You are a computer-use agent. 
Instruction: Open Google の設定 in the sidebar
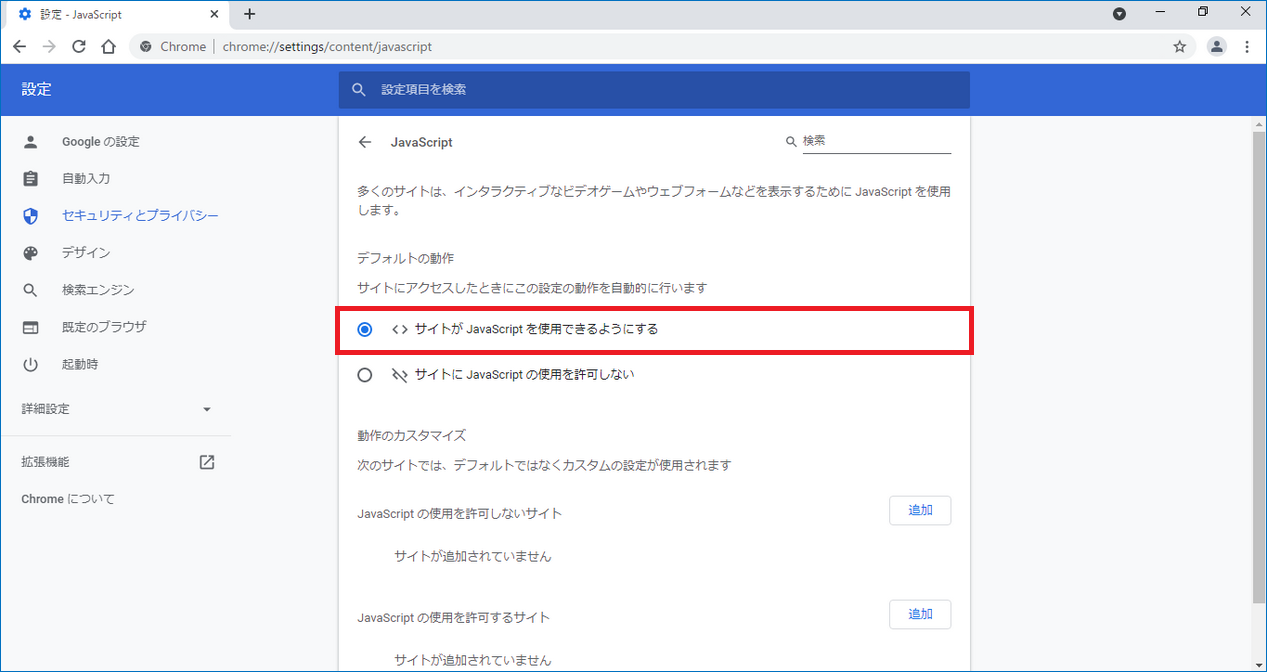101,142
